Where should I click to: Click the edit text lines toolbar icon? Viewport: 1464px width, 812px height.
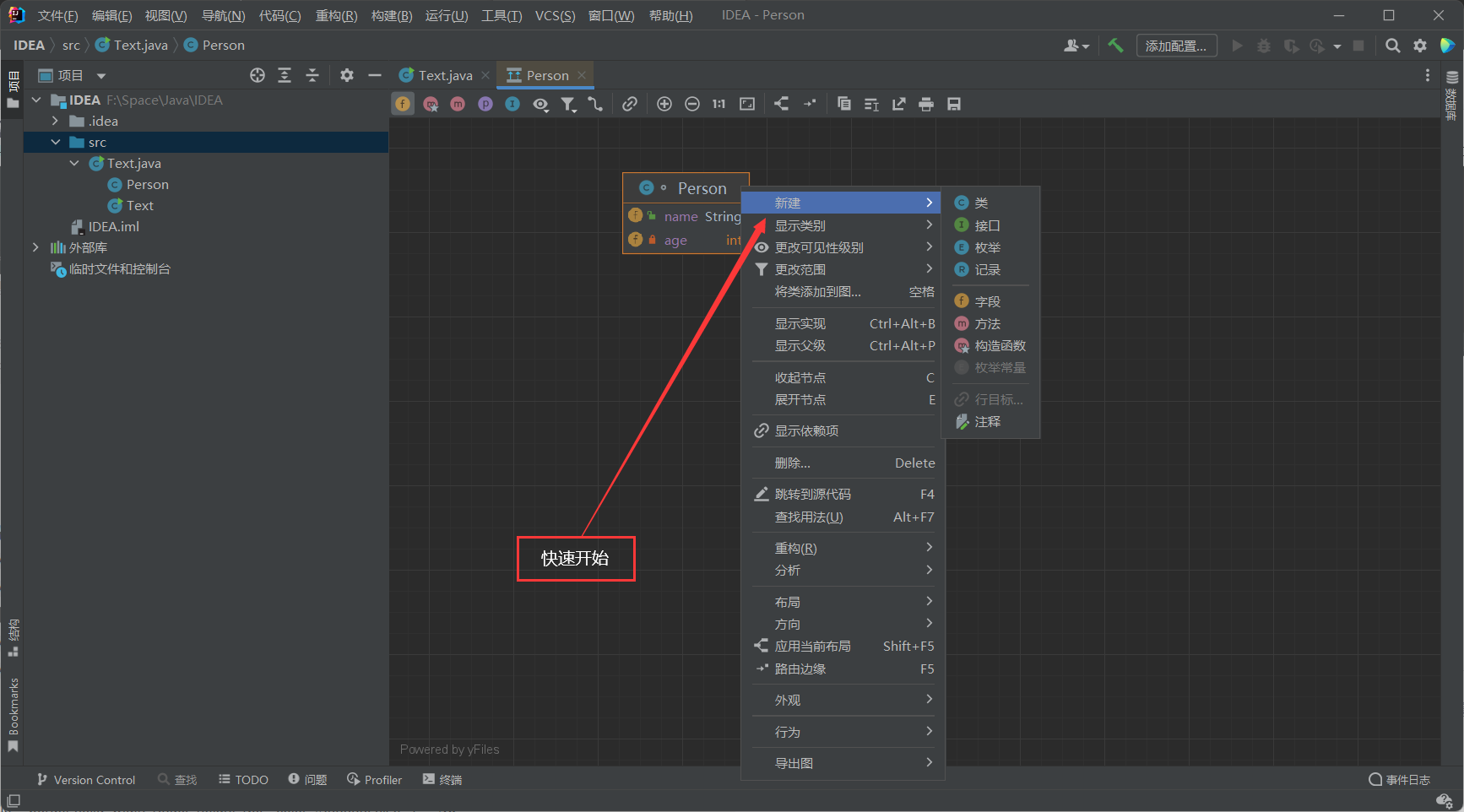871,104
